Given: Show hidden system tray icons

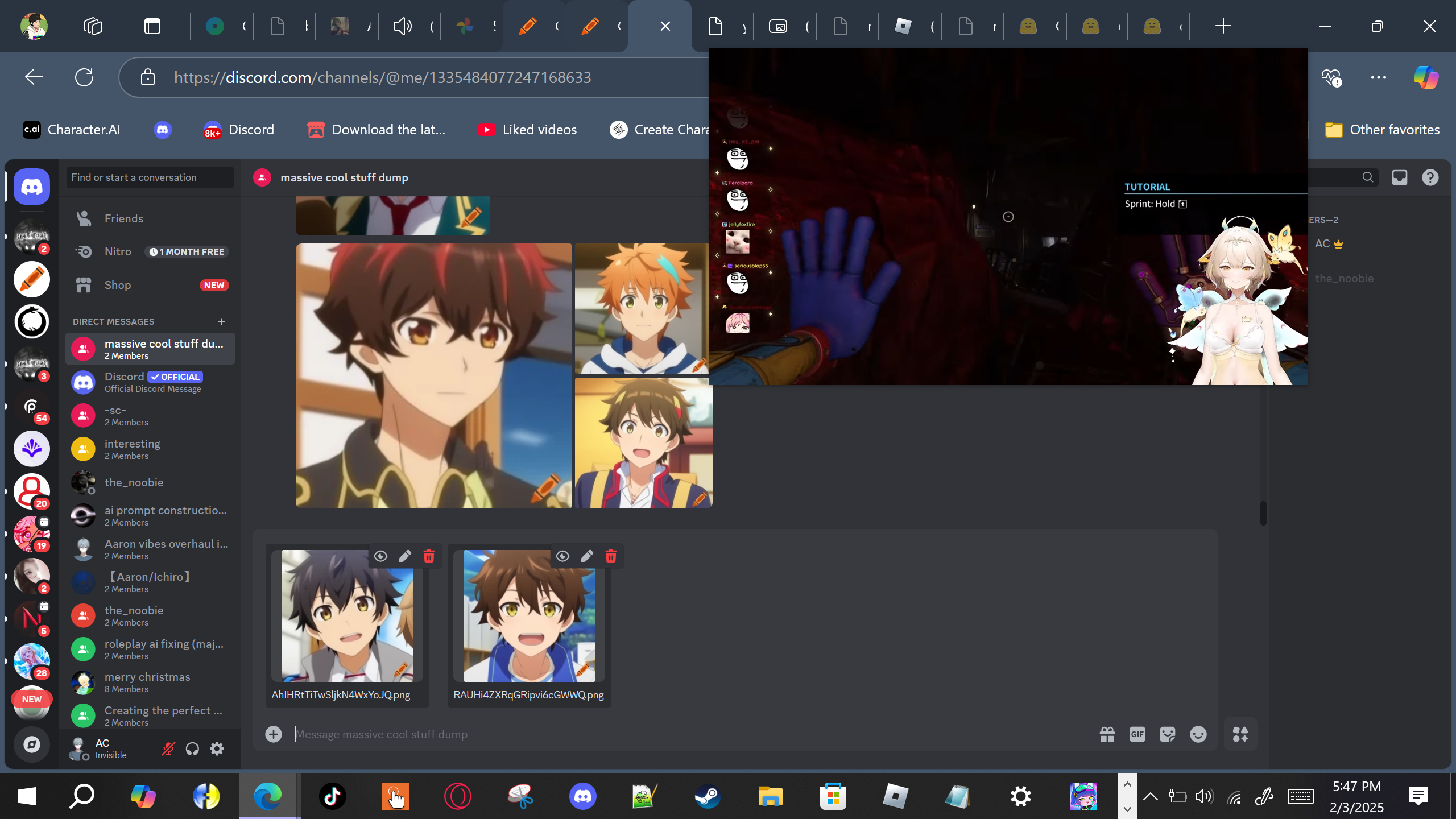Looking at the screenshot, I should (1150, 796).
